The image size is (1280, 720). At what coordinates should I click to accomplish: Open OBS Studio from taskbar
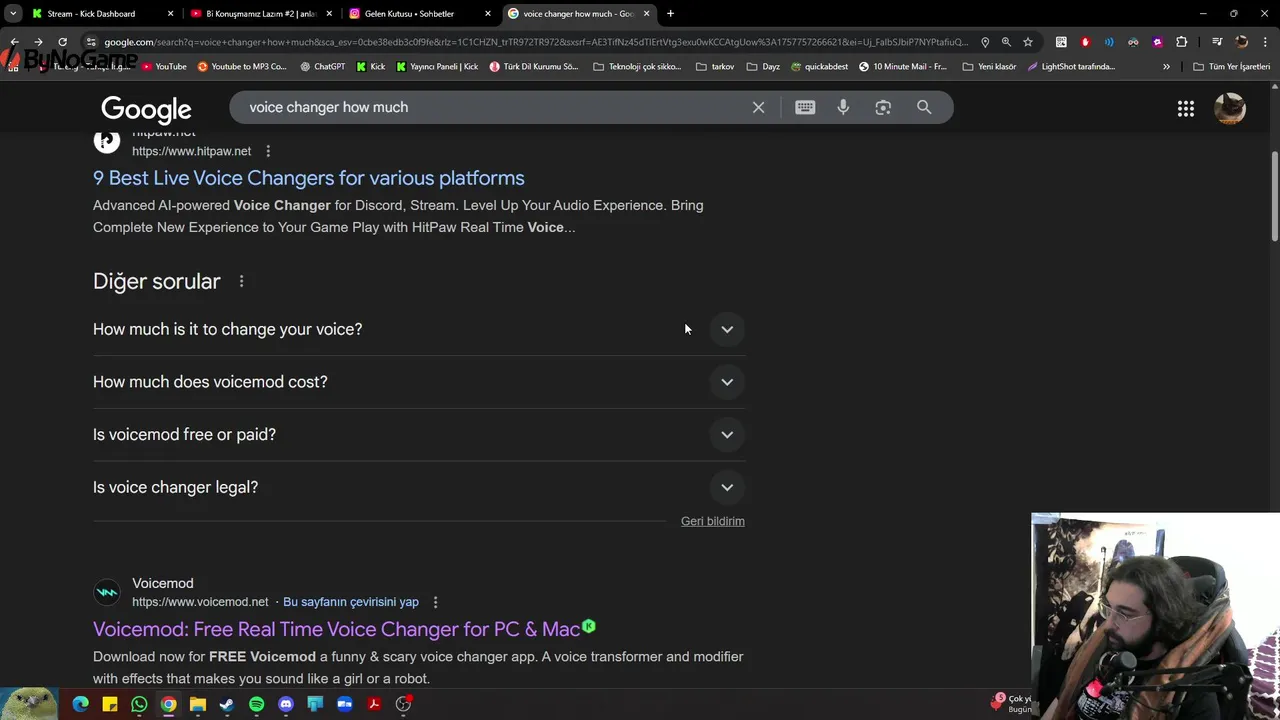[x=403, y=704]
